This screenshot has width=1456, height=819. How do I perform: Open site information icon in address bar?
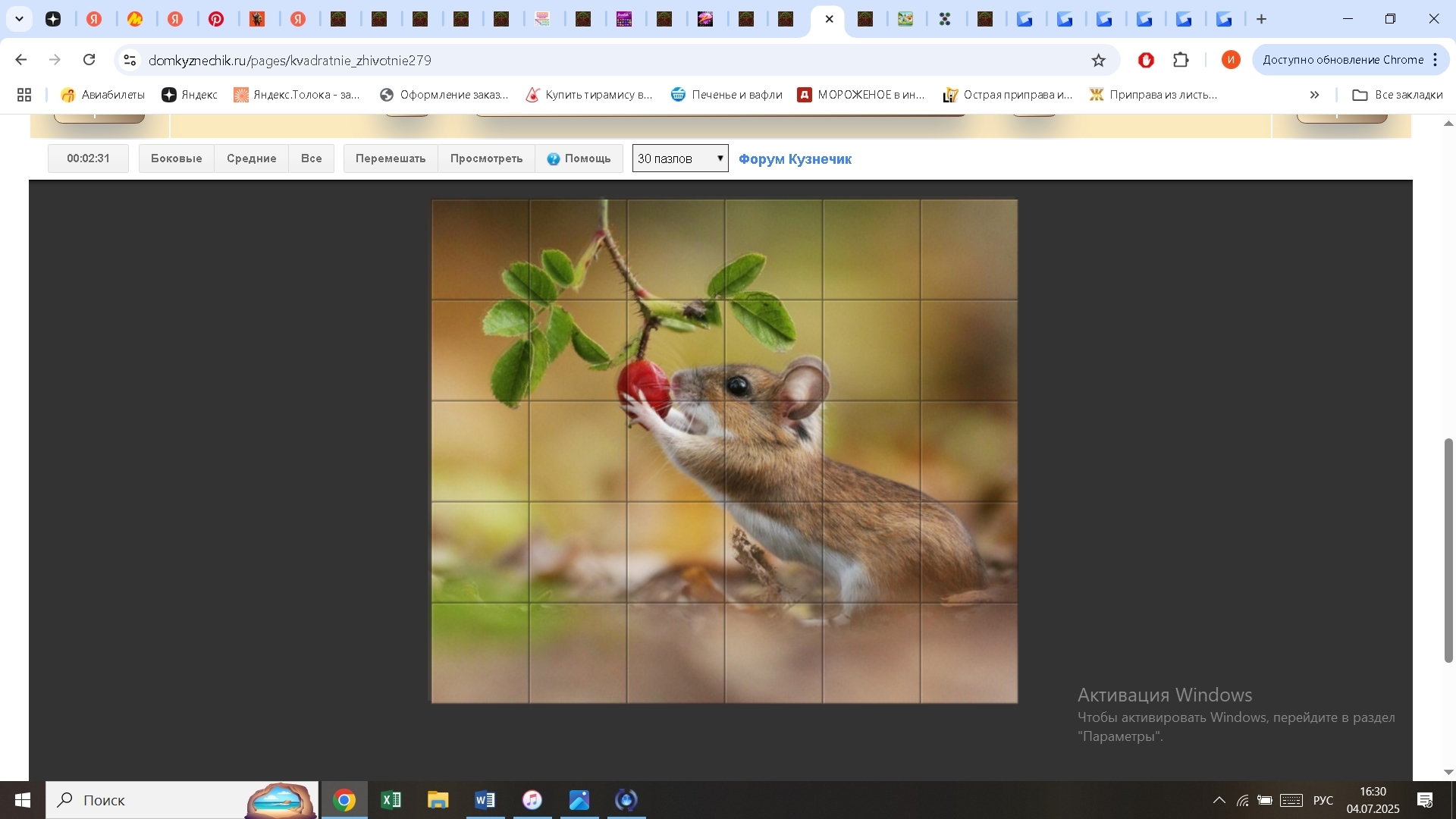coord(130,60)
